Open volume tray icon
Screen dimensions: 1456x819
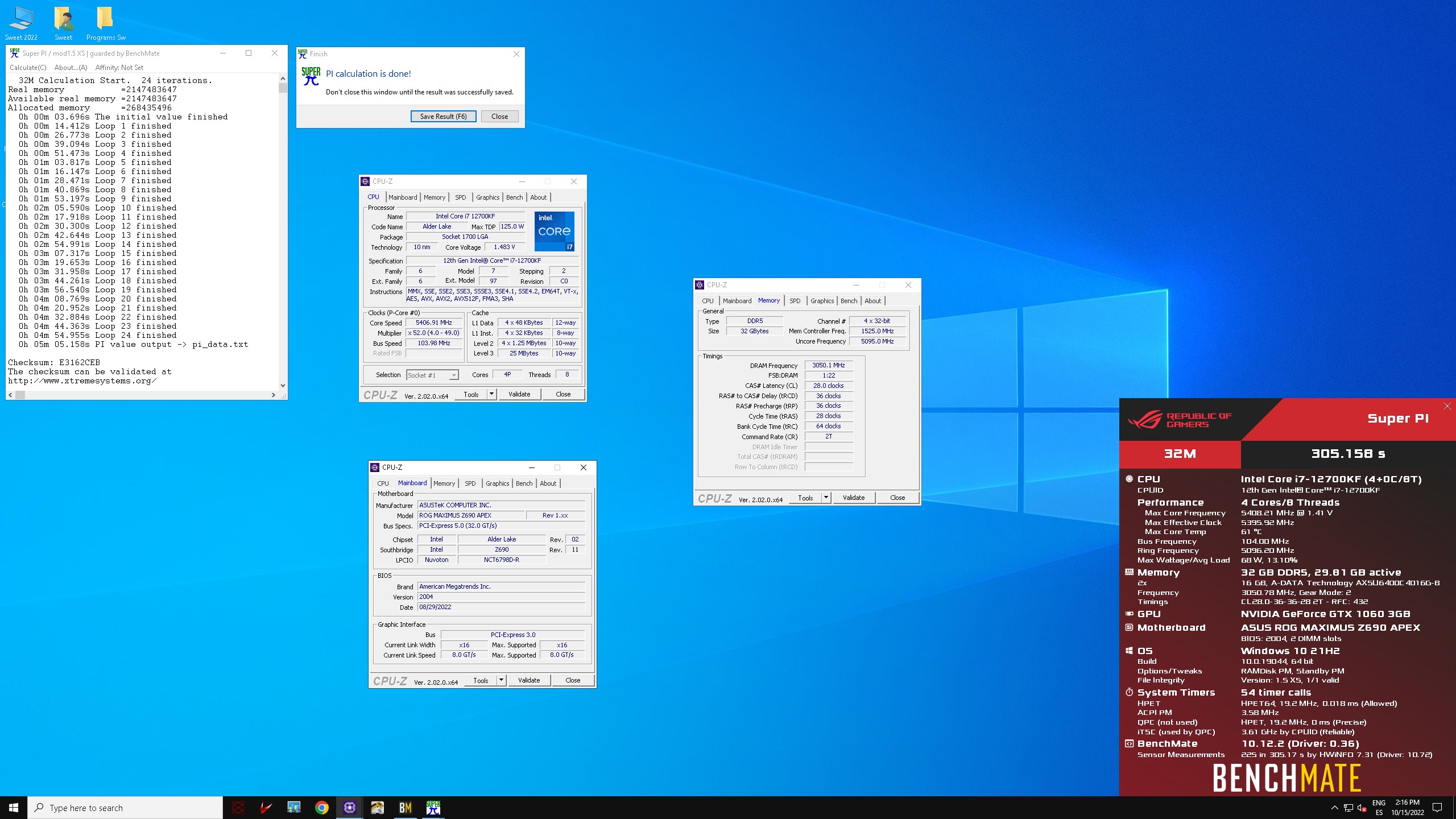click(x=1362, y=808)
